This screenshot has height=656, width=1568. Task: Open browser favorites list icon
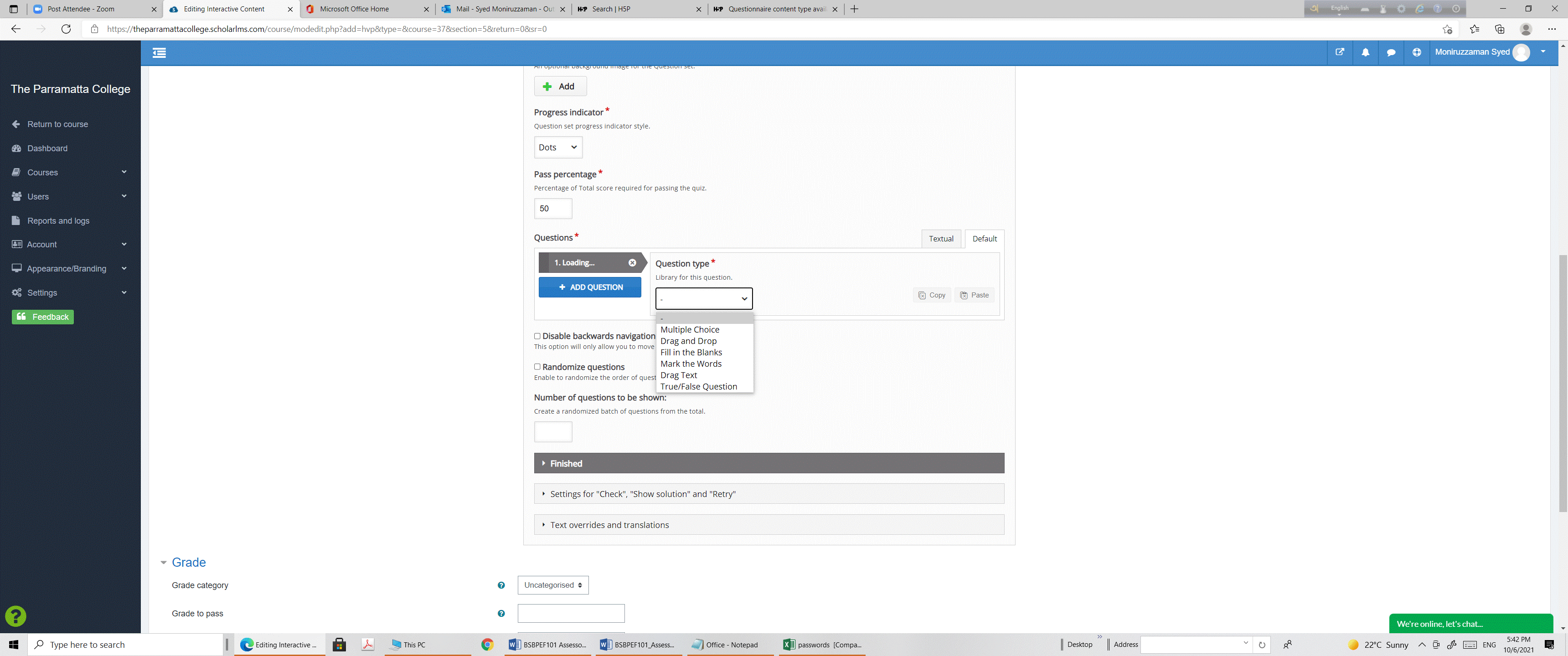(x=1474, y=29)
